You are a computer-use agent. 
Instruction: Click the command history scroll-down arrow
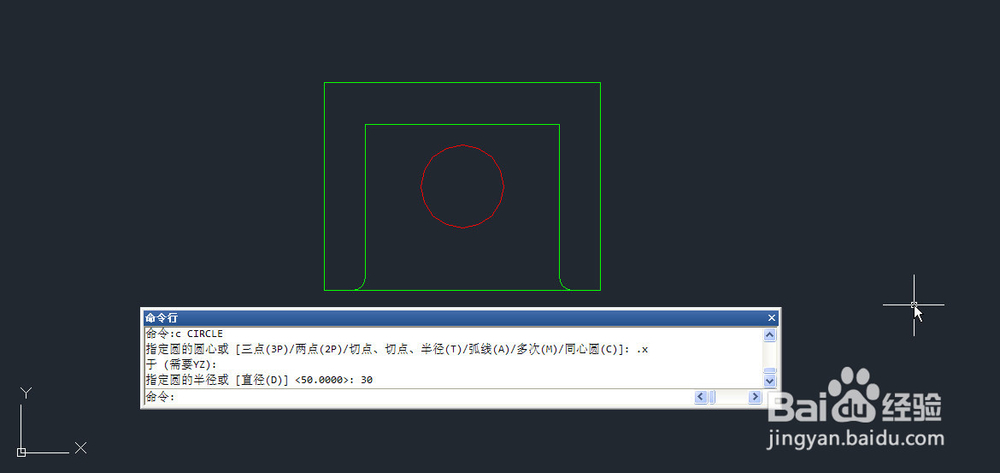pos(770,381)
